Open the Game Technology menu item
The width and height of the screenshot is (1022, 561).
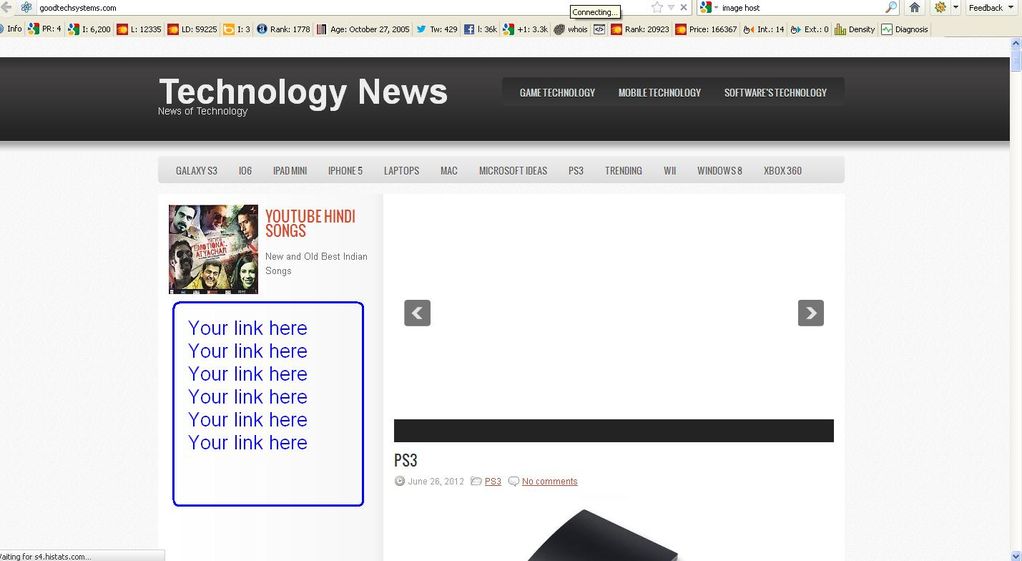point(557,93)
